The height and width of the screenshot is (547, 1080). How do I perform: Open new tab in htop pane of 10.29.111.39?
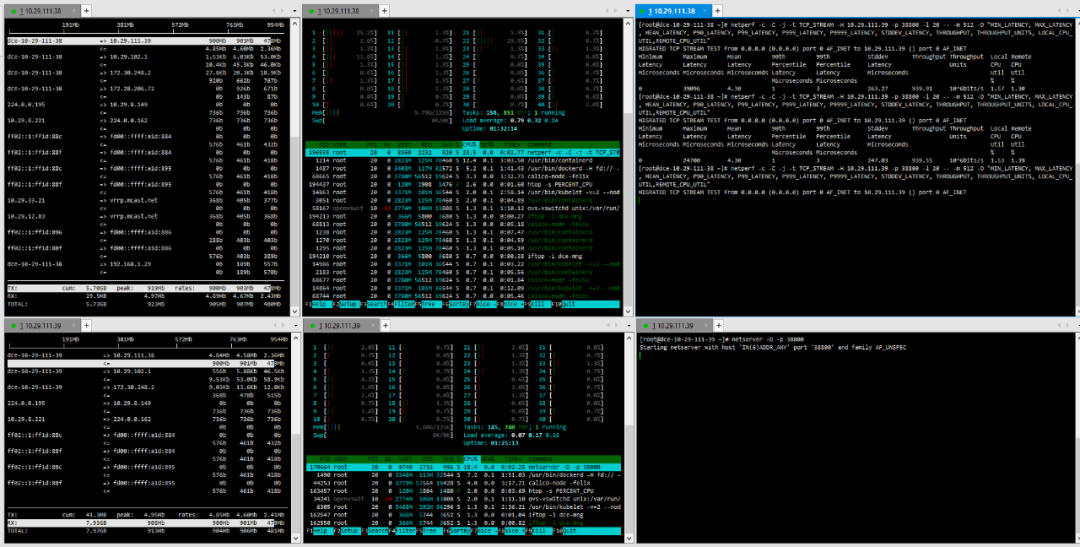pos(384,325)
